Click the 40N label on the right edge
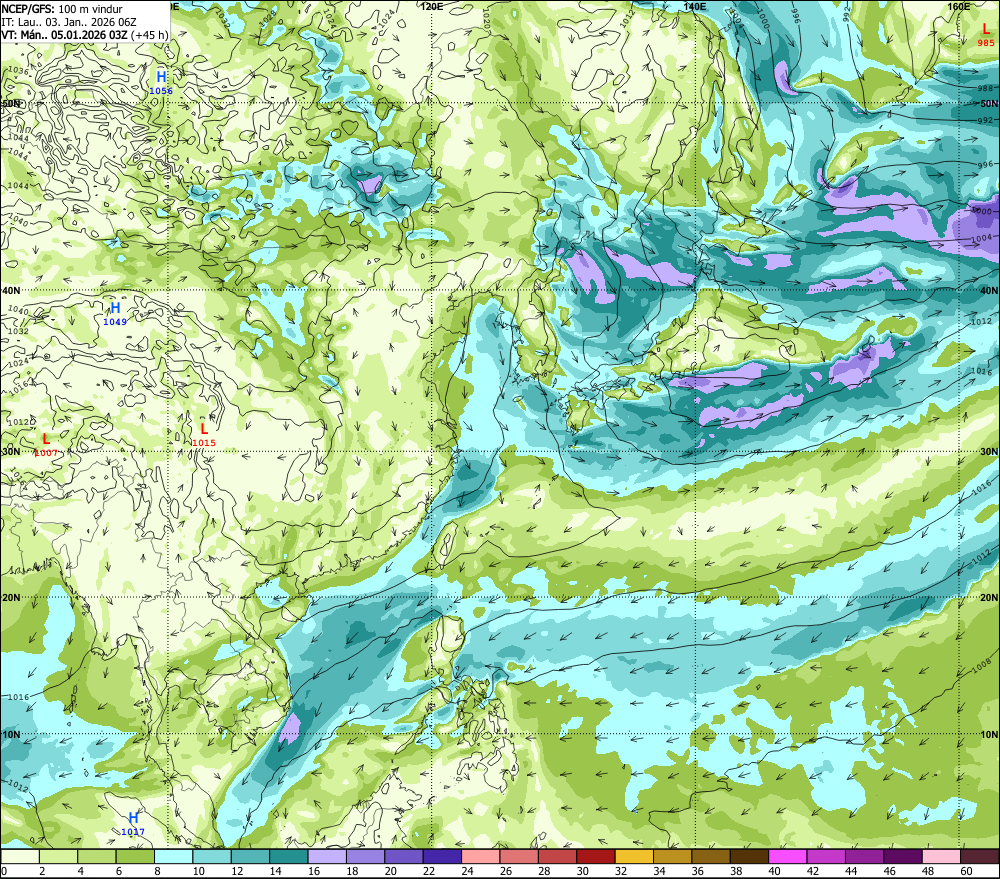The image size is (1000, 879). (989, 290)
